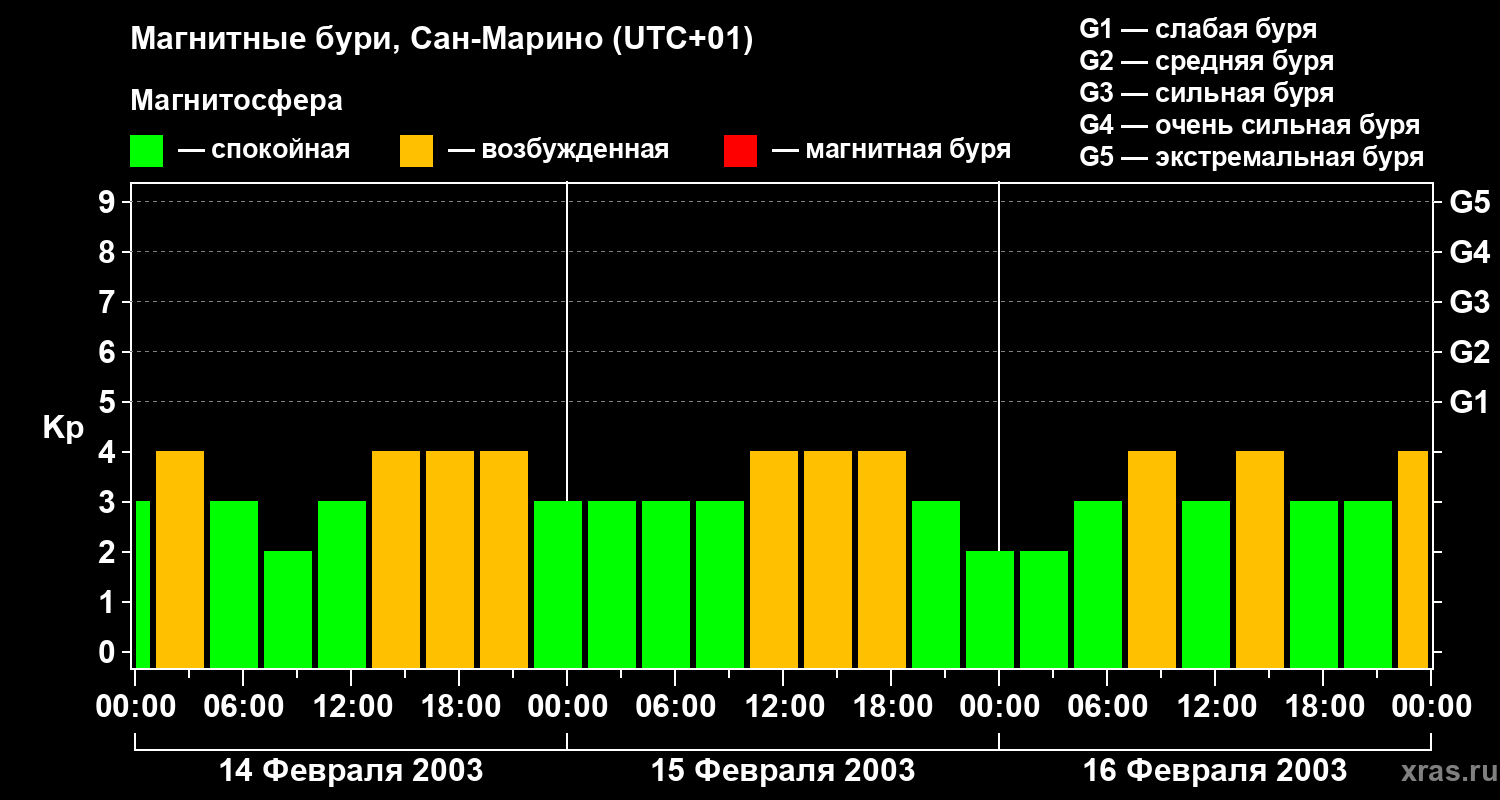Click the red 'магнитная буря' legend swatch
Screen dimensions: 1500x800
coord(740,151)
